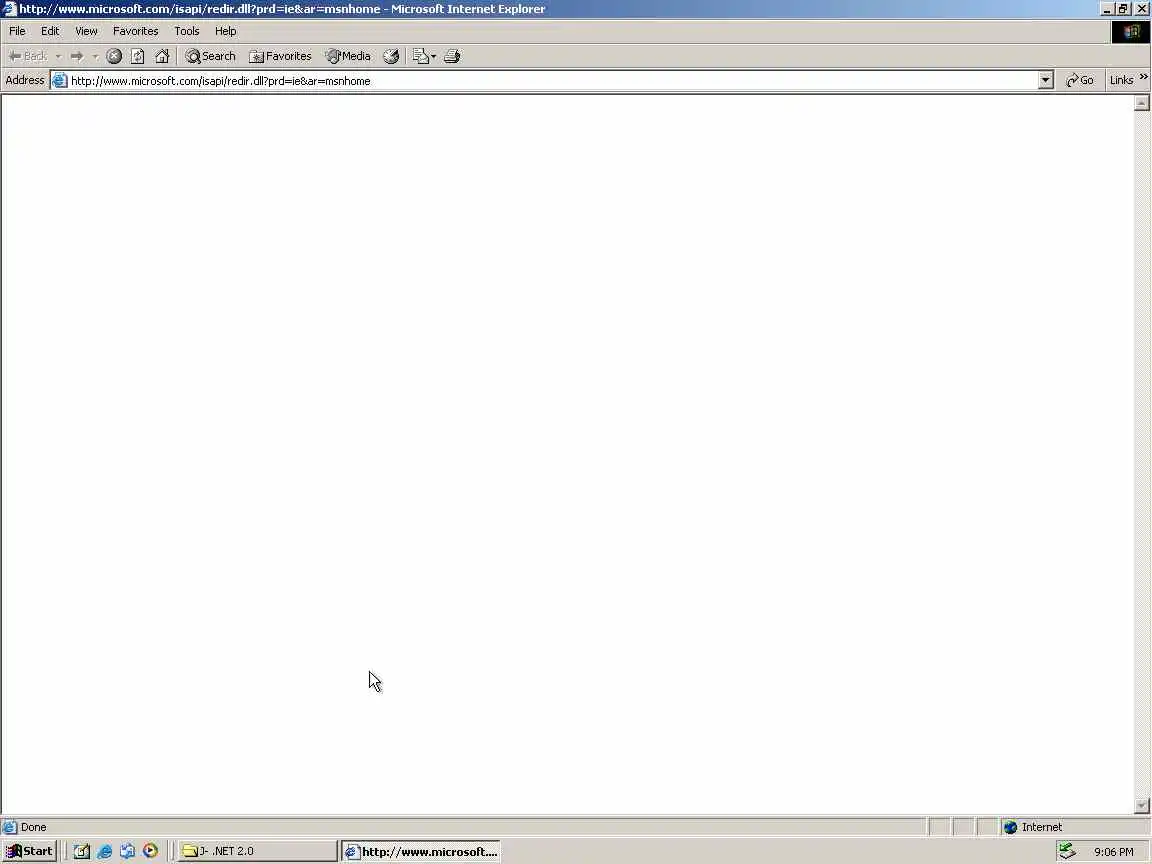Click the 9:06 PM clock
1152x864 pixels.
[x=1113, y=852]
